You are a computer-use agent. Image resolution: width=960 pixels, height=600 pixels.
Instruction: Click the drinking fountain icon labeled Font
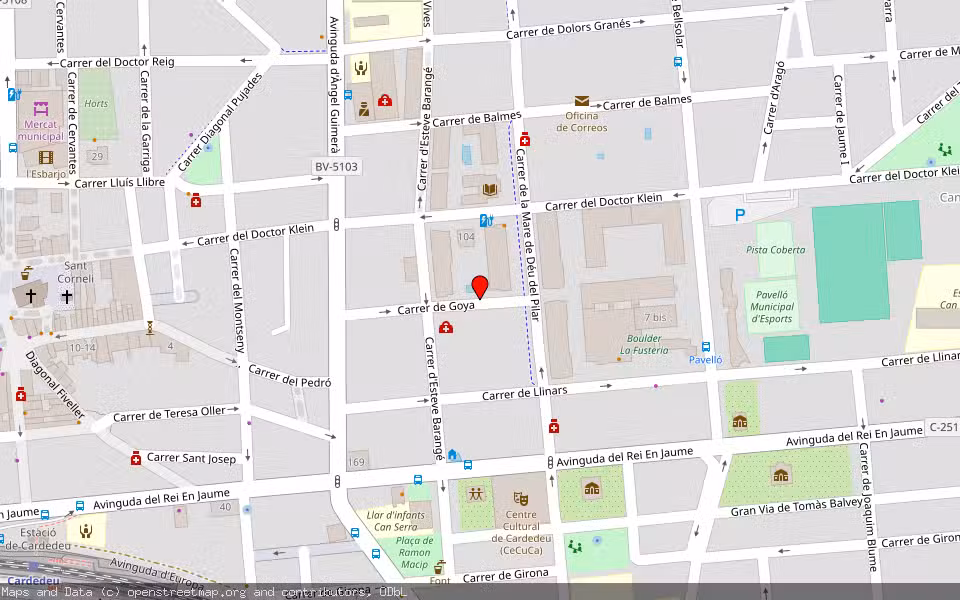[439, 568]
